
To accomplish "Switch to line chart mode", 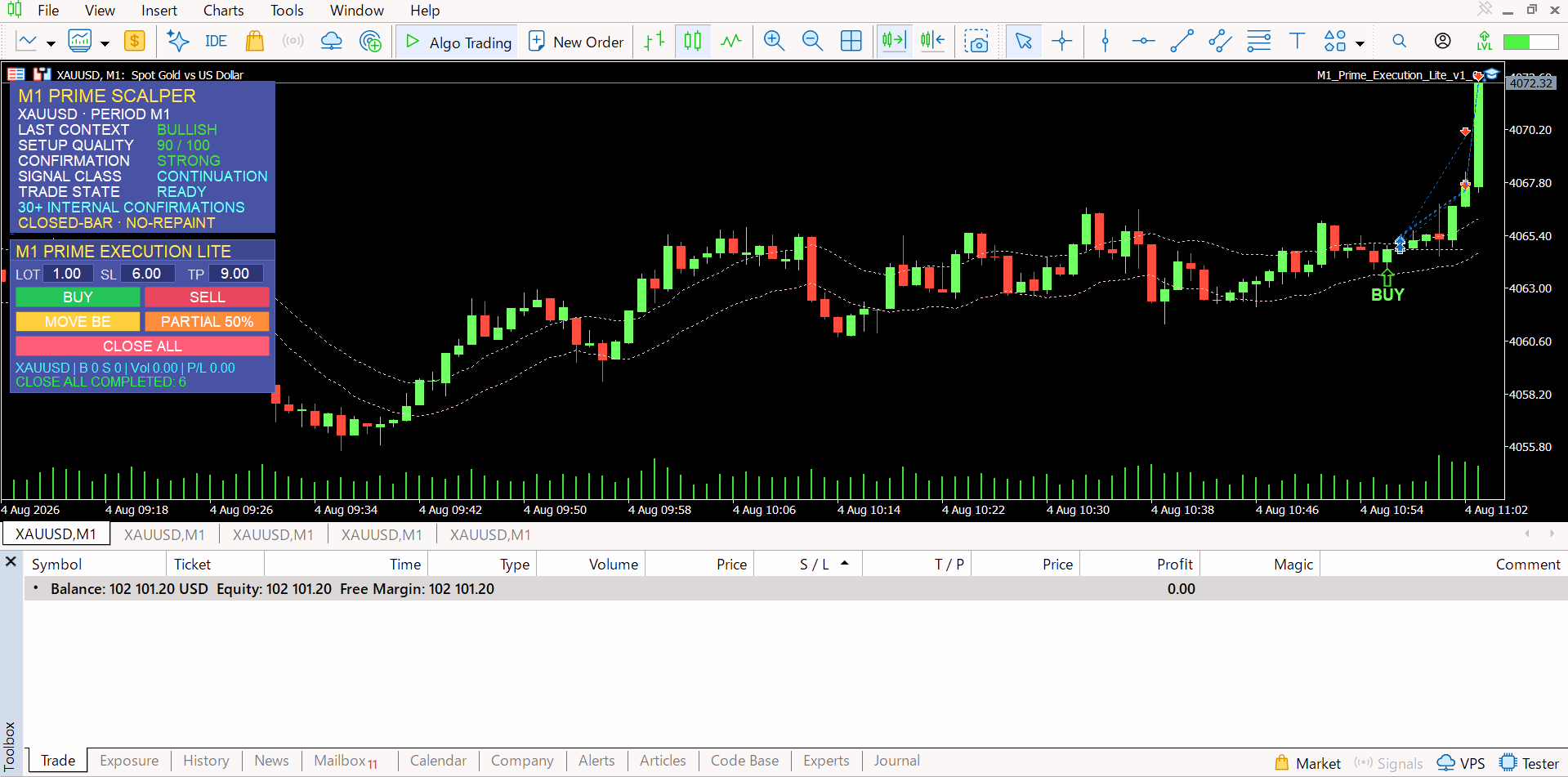I will (x=731, y=41).
